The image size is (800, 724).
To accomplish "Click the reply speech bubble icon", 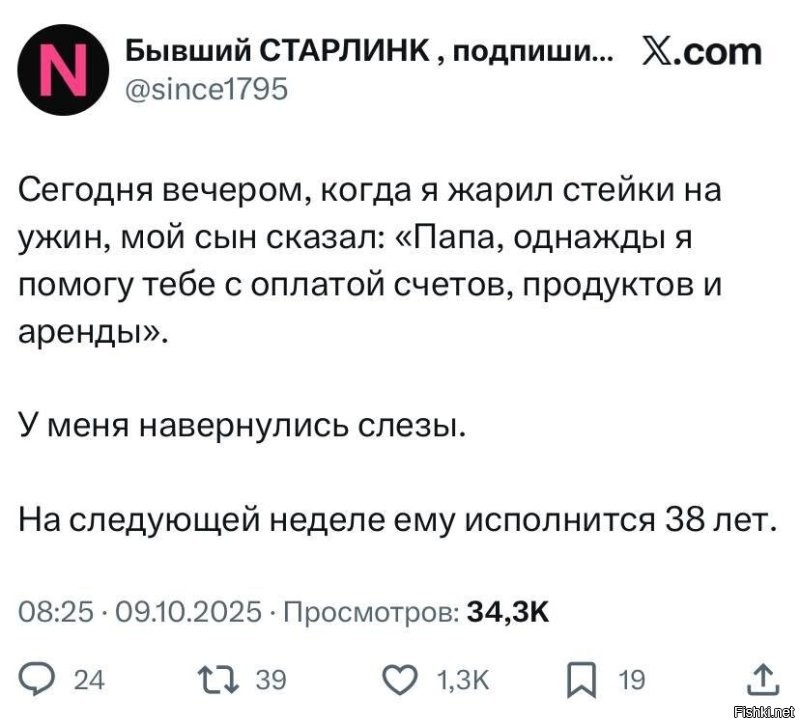I will (35, 682).
